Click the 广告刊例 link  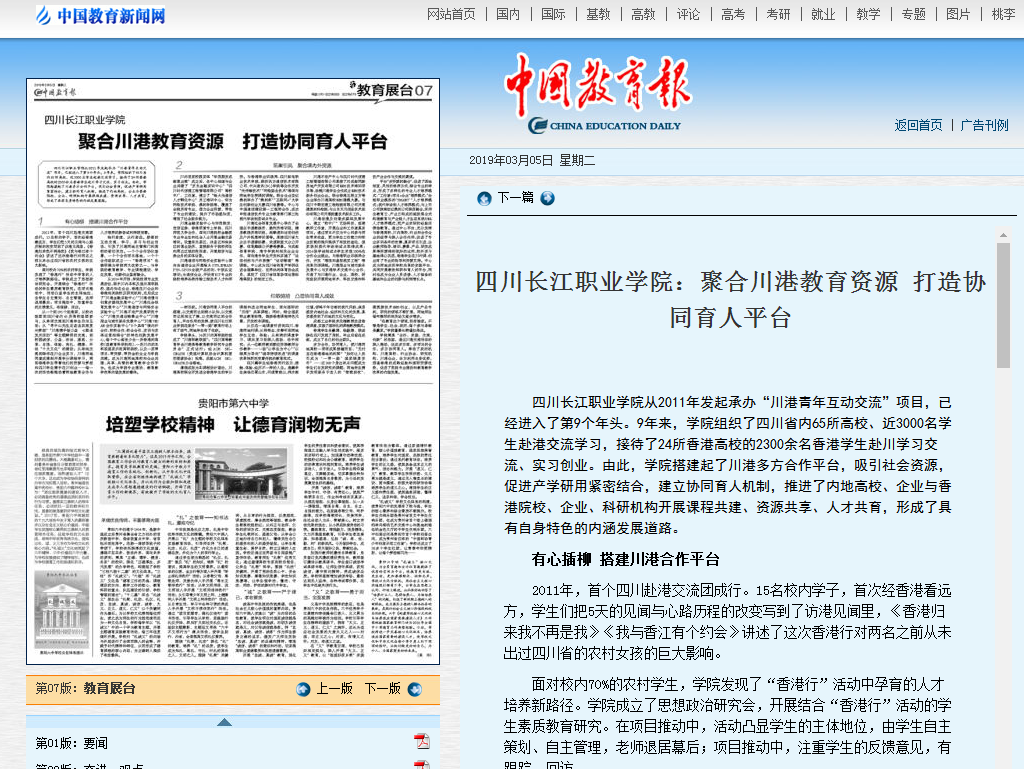click(x=985, y=125)
